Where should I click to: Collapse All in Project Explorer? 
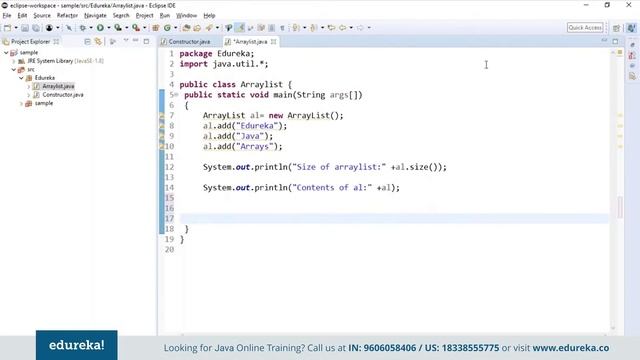pos(87,42)
